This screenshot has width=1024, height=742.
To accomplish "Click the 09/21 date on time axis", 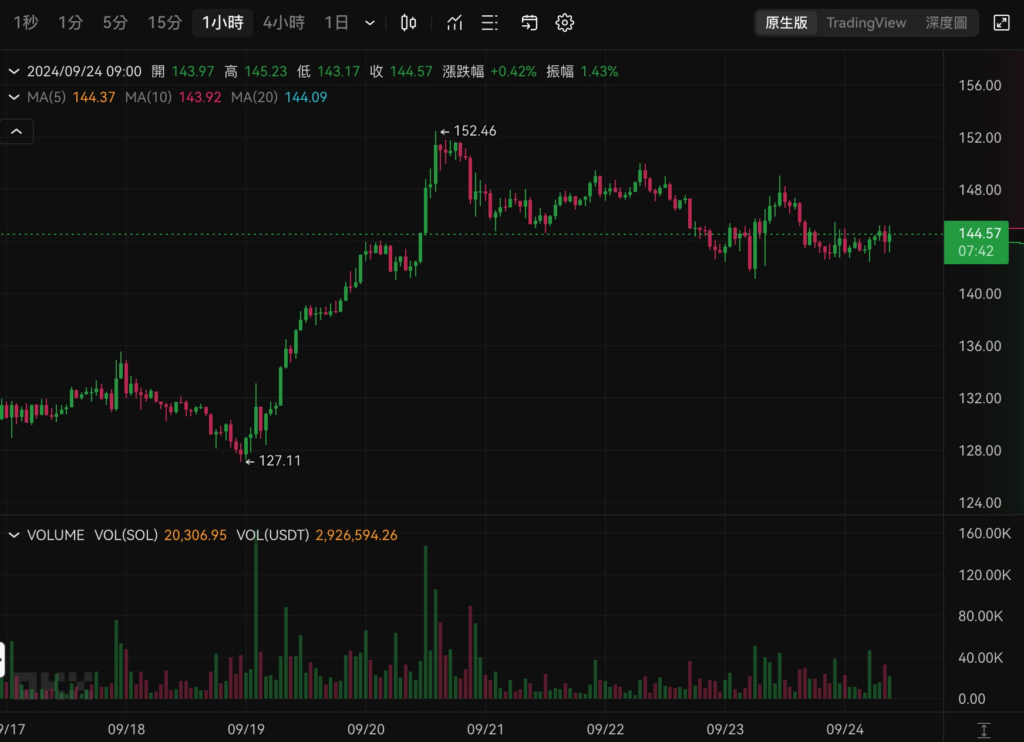I will pos(485,729).
